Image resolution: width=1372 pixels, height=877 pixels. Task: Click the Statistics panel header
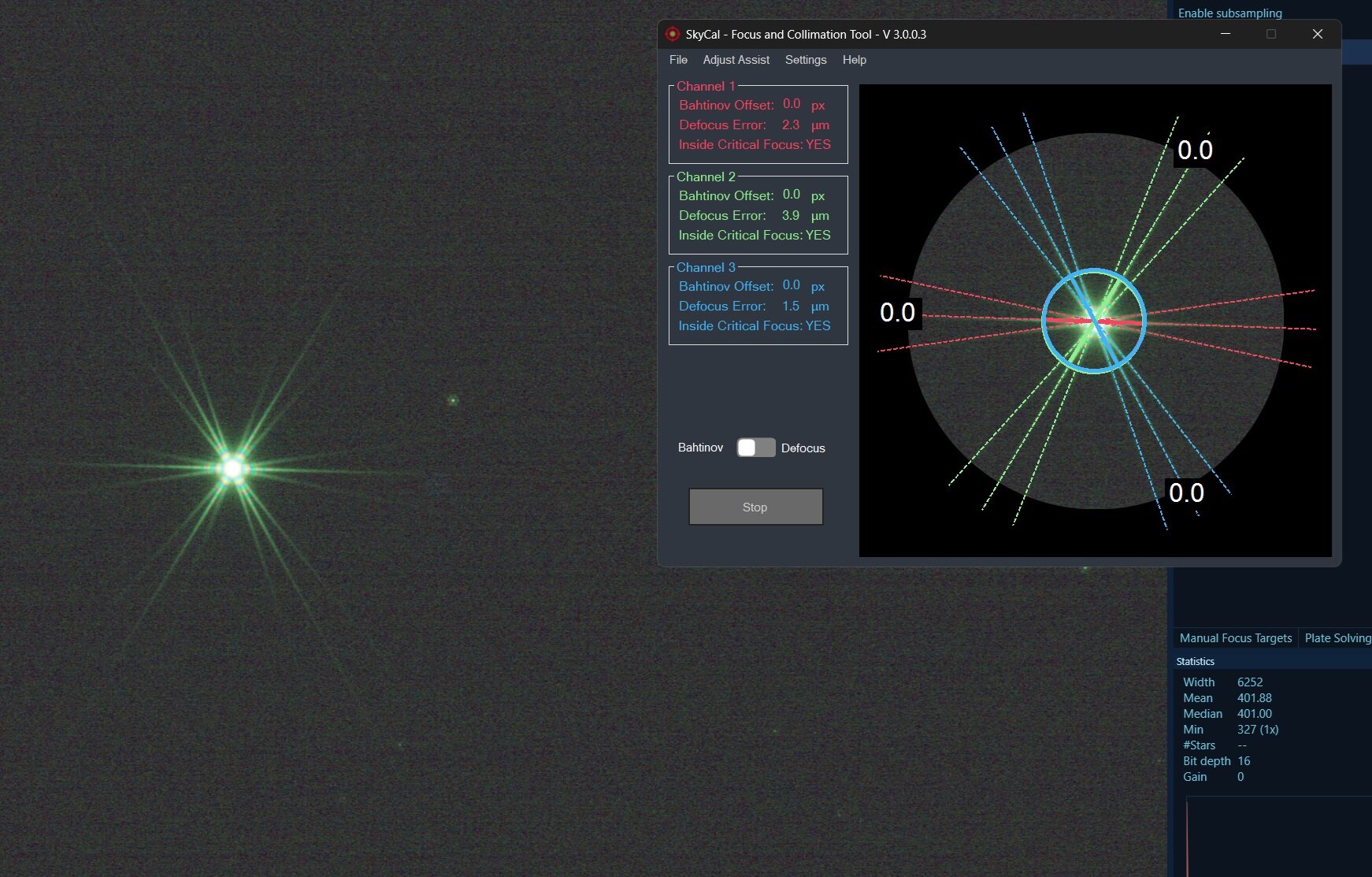tap(1196, 661)
